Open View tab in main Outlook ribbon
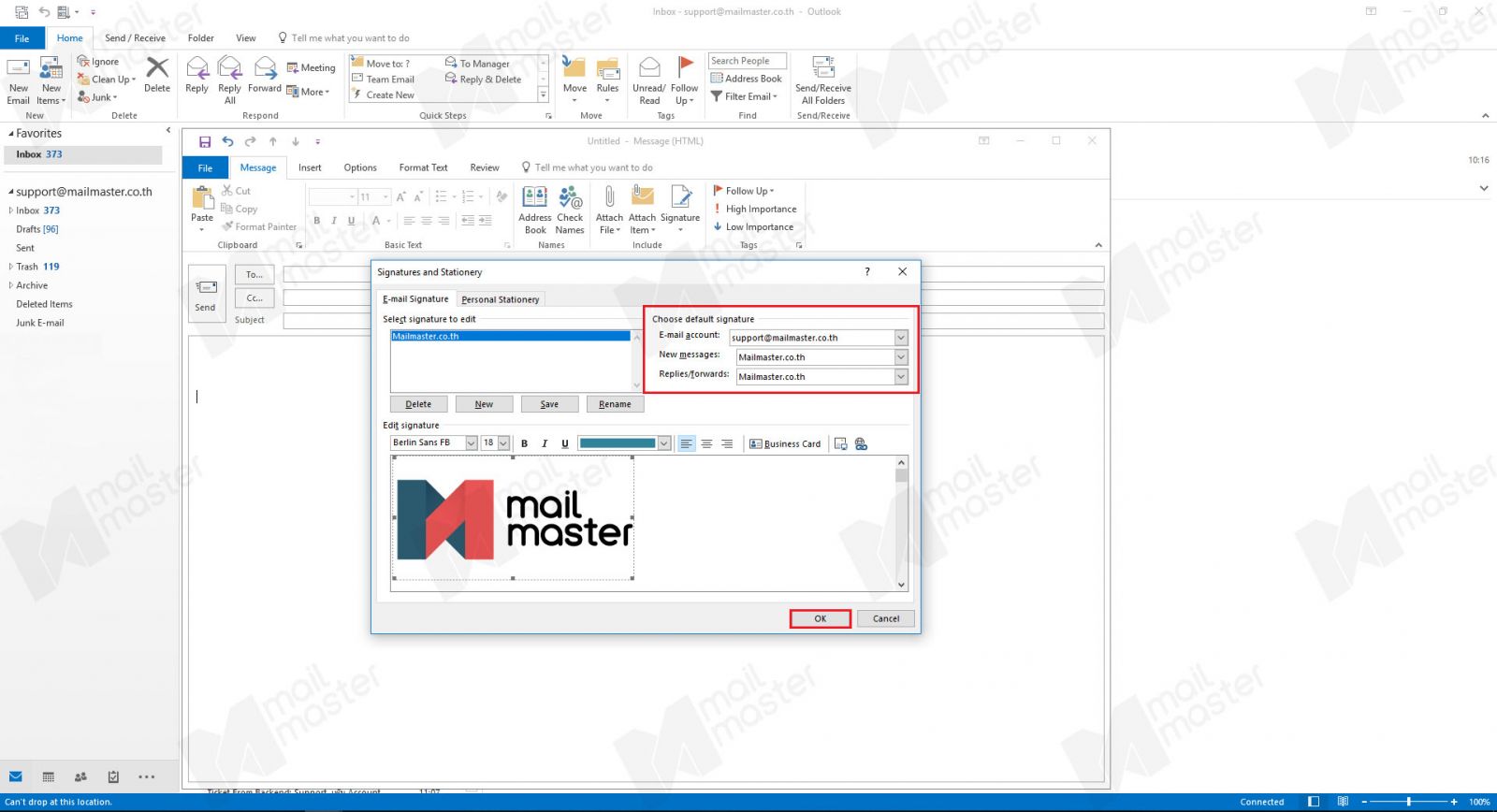Viewport: 1497px width, 812px height. (x=246, y=38)
